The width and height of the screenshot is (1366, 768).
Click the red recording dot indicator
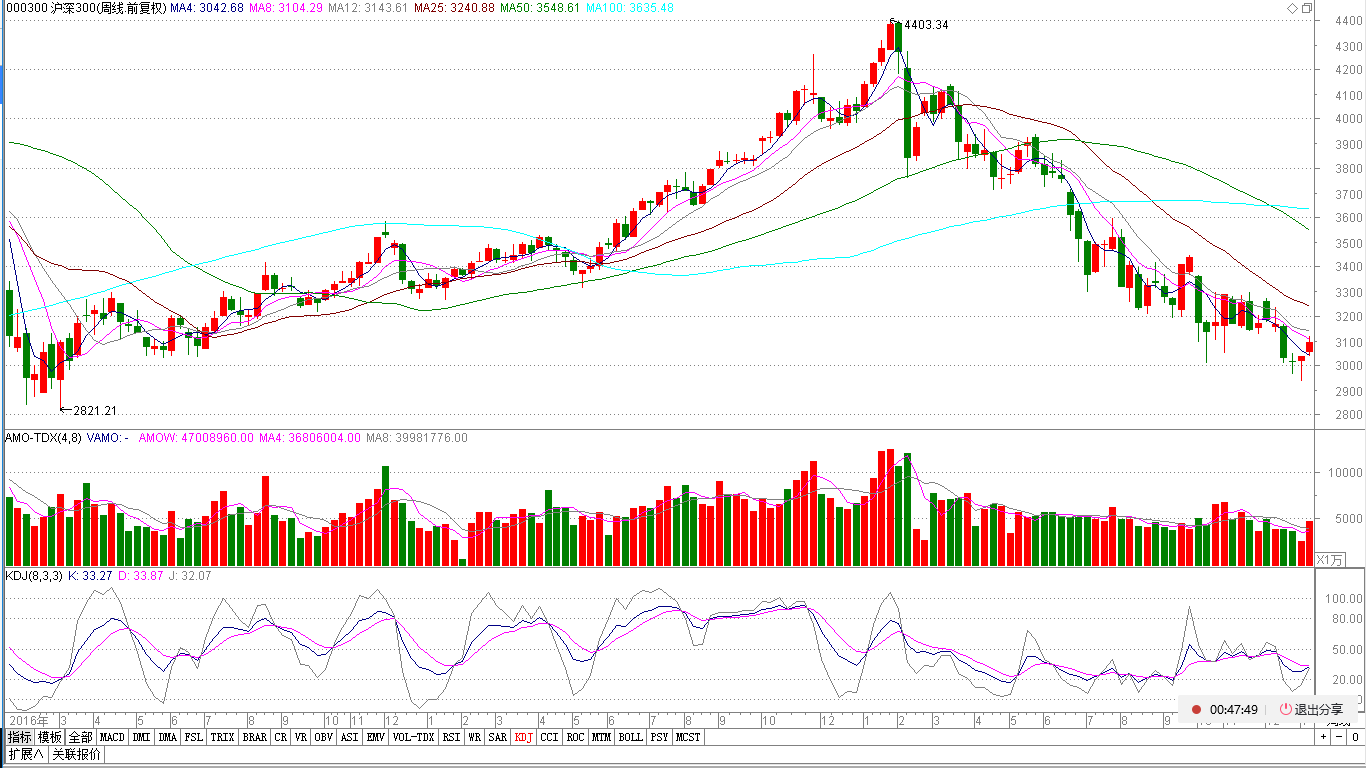point(1195,709)
